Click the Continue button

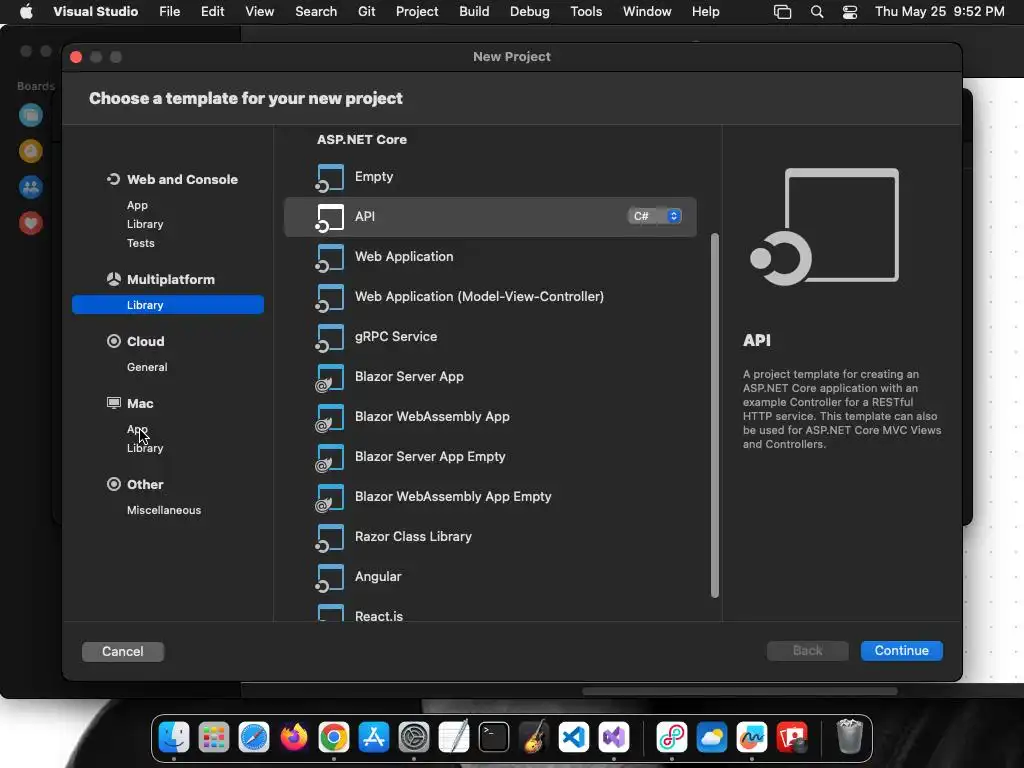coord(901,650)
